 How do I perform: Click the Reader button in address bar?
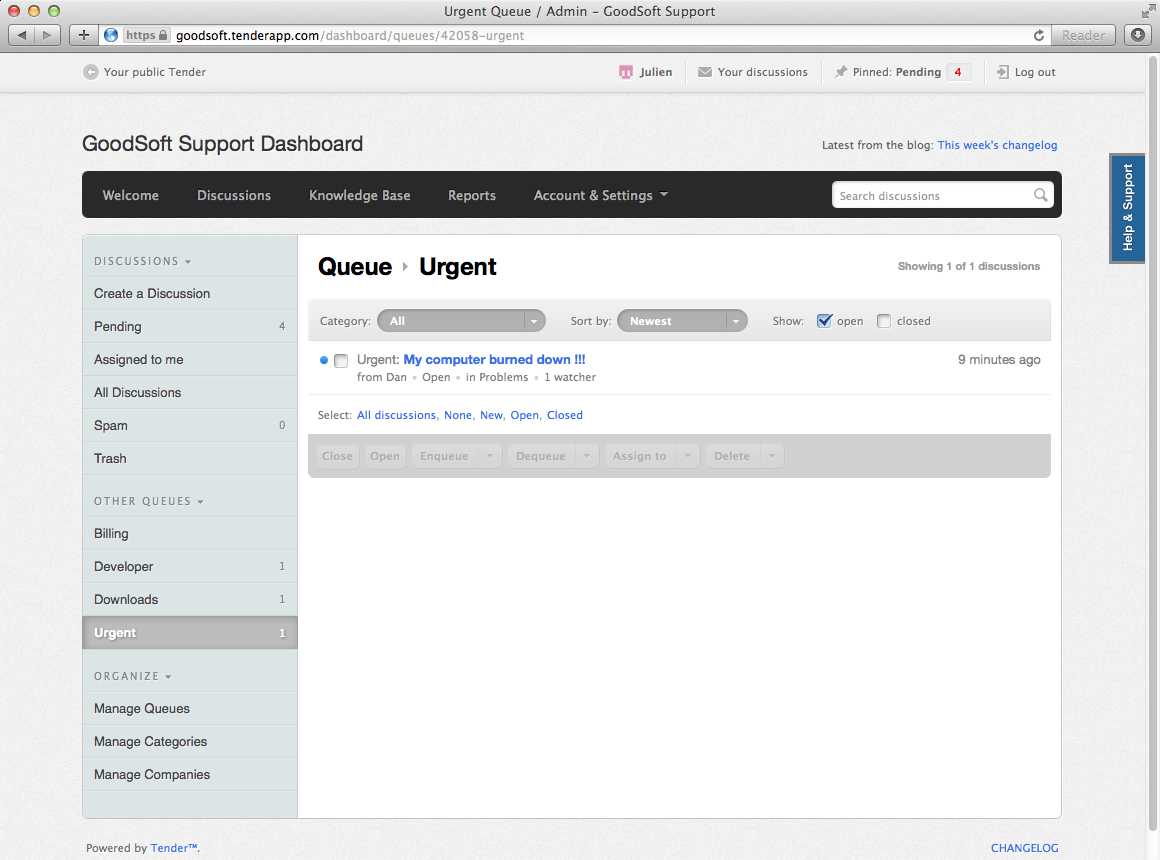coord(1083,35)
